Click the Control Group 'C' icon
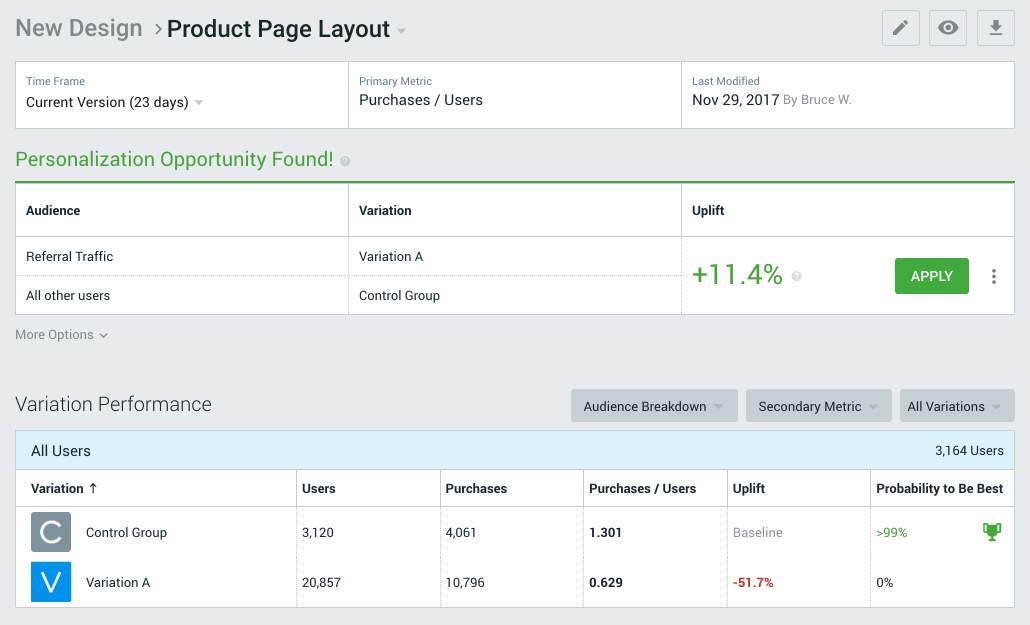Screen dimensions: 1030x625 51,532
